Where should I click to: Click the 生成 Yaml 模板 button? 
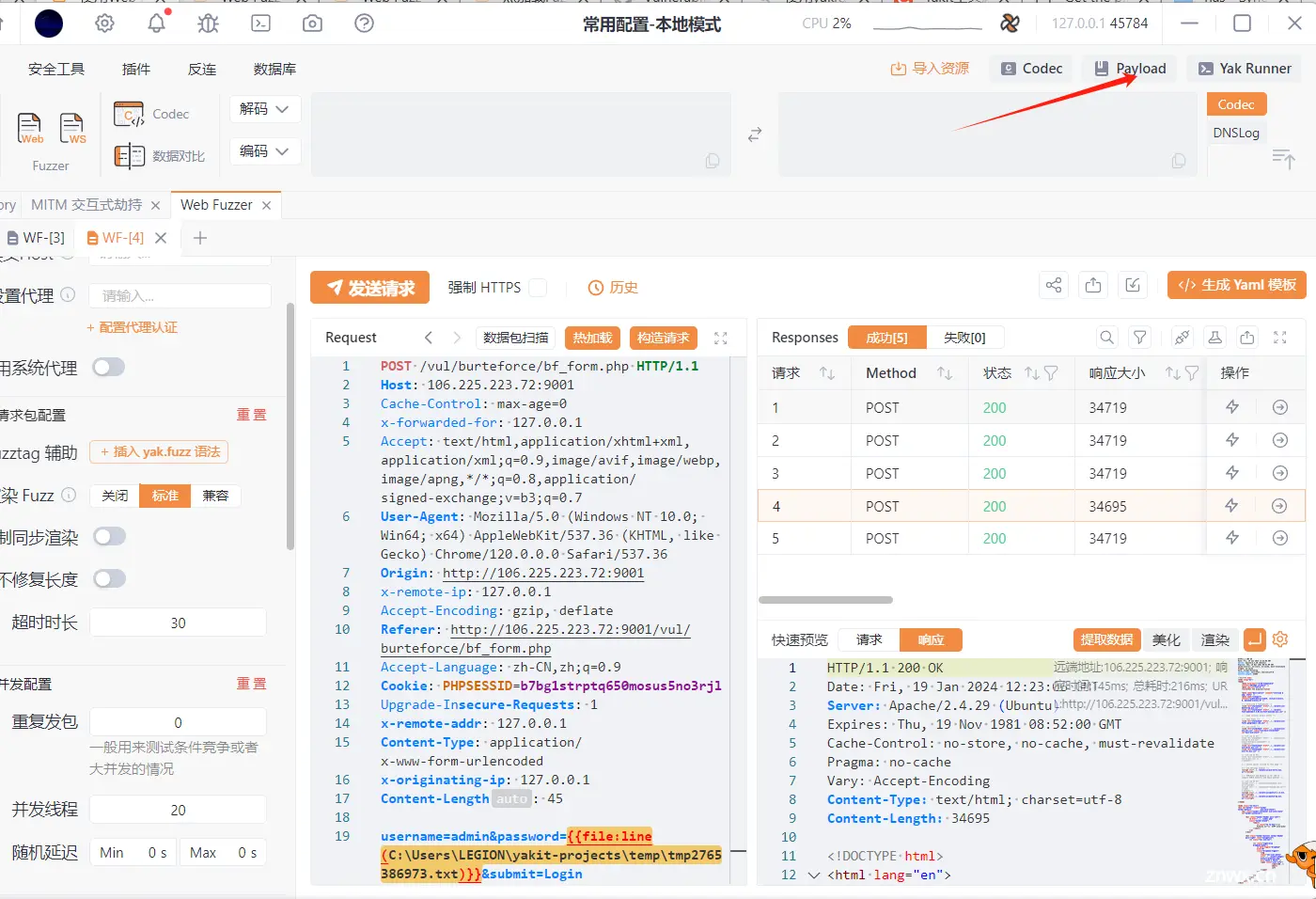click(x=1237, y=285)
